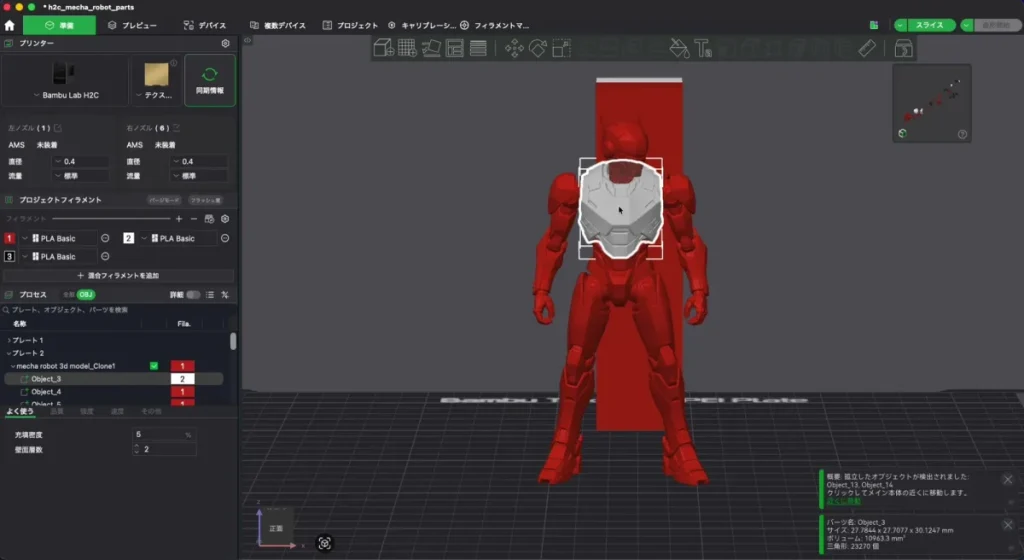This screenshot has width=1024, height=560.
Task: Select the Auto orient tool
Action: click(x=431, y=48)
